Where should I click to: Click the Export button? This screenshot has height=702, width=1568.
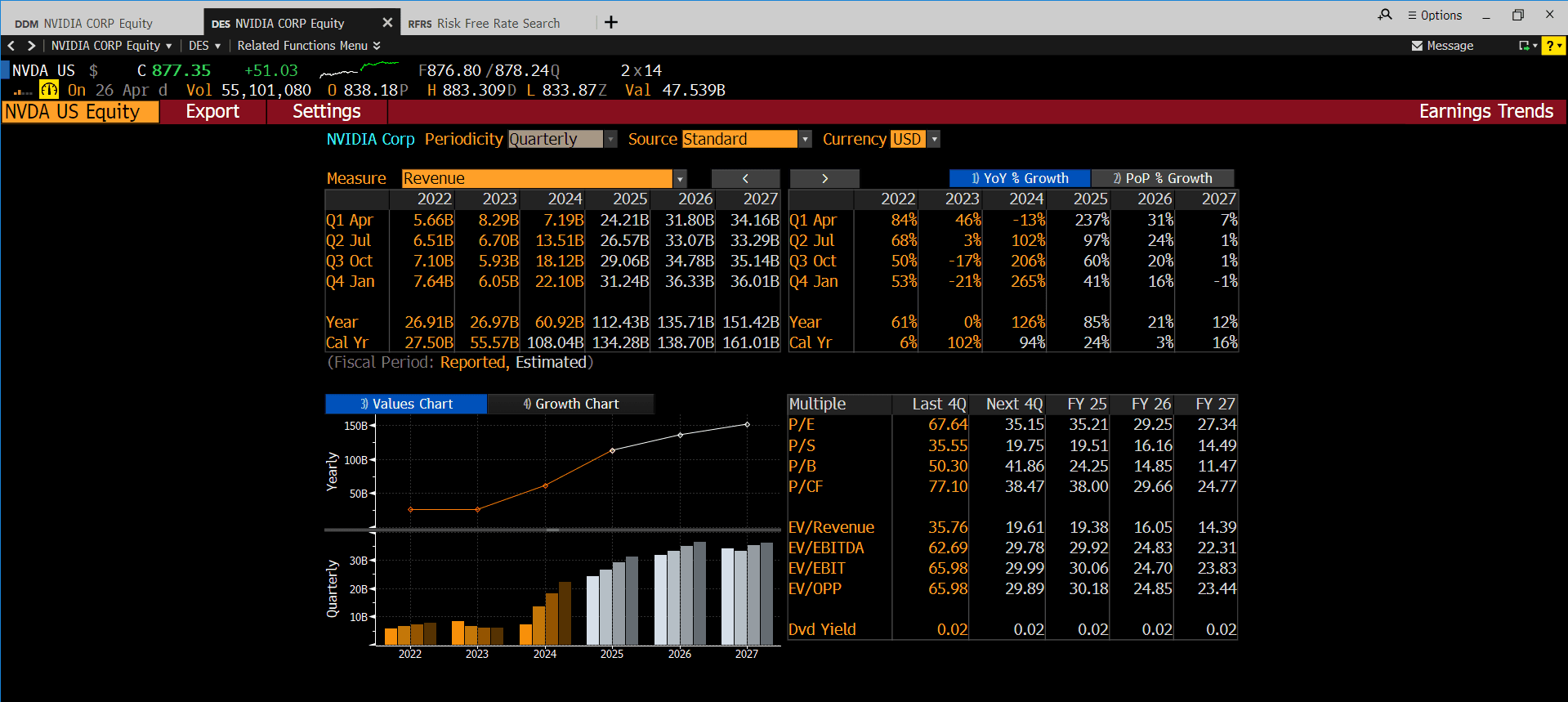pyautogui.click(x=212, y=112)
